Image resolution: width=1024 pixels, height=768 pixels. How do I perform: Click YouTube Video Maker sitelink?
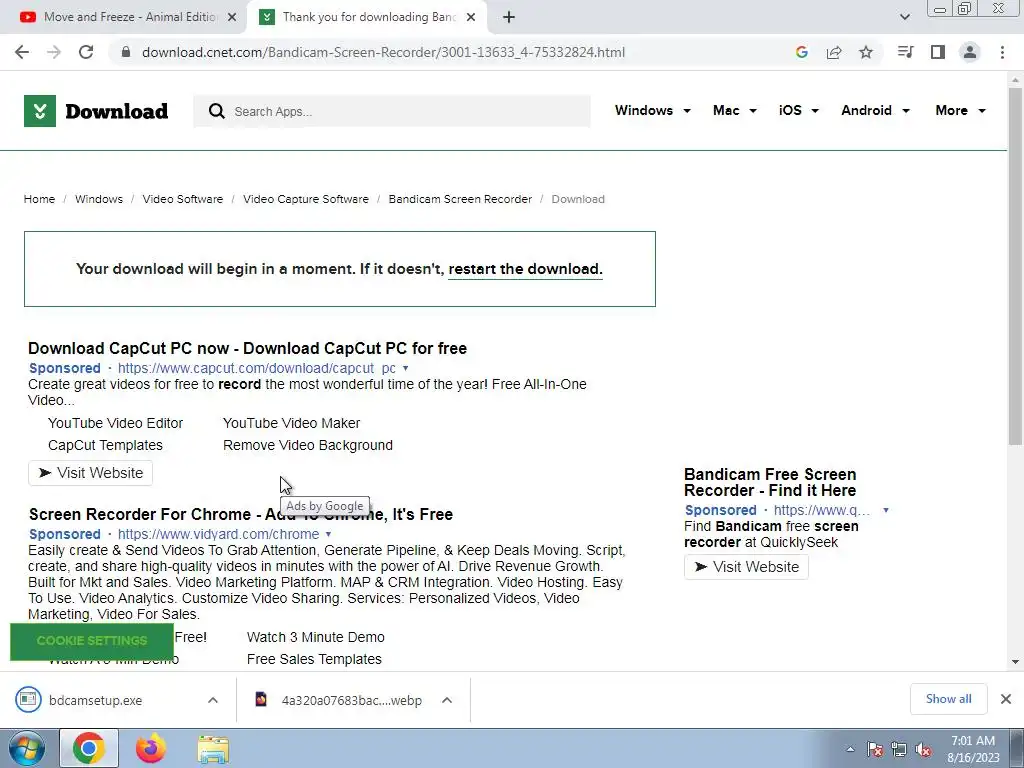point(291,423)
